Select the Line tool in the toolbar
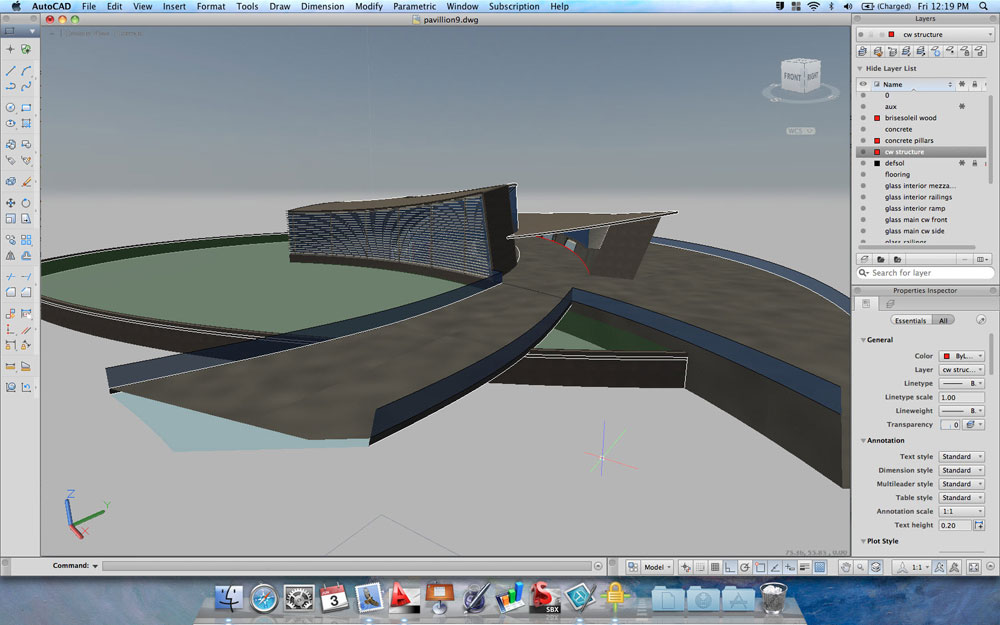 (13, 70)
